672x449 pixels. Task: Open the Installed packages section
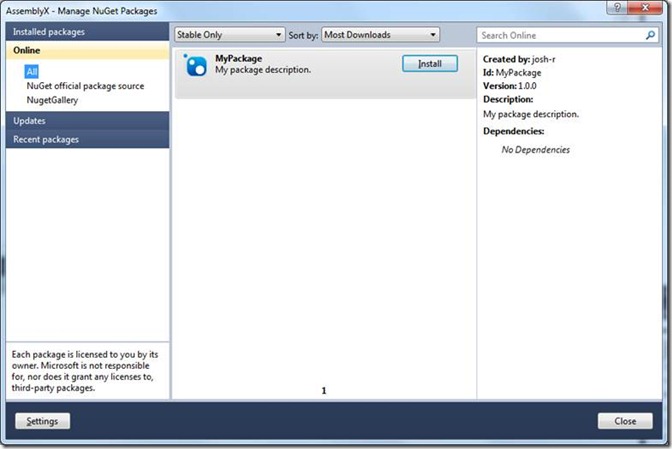87,32
